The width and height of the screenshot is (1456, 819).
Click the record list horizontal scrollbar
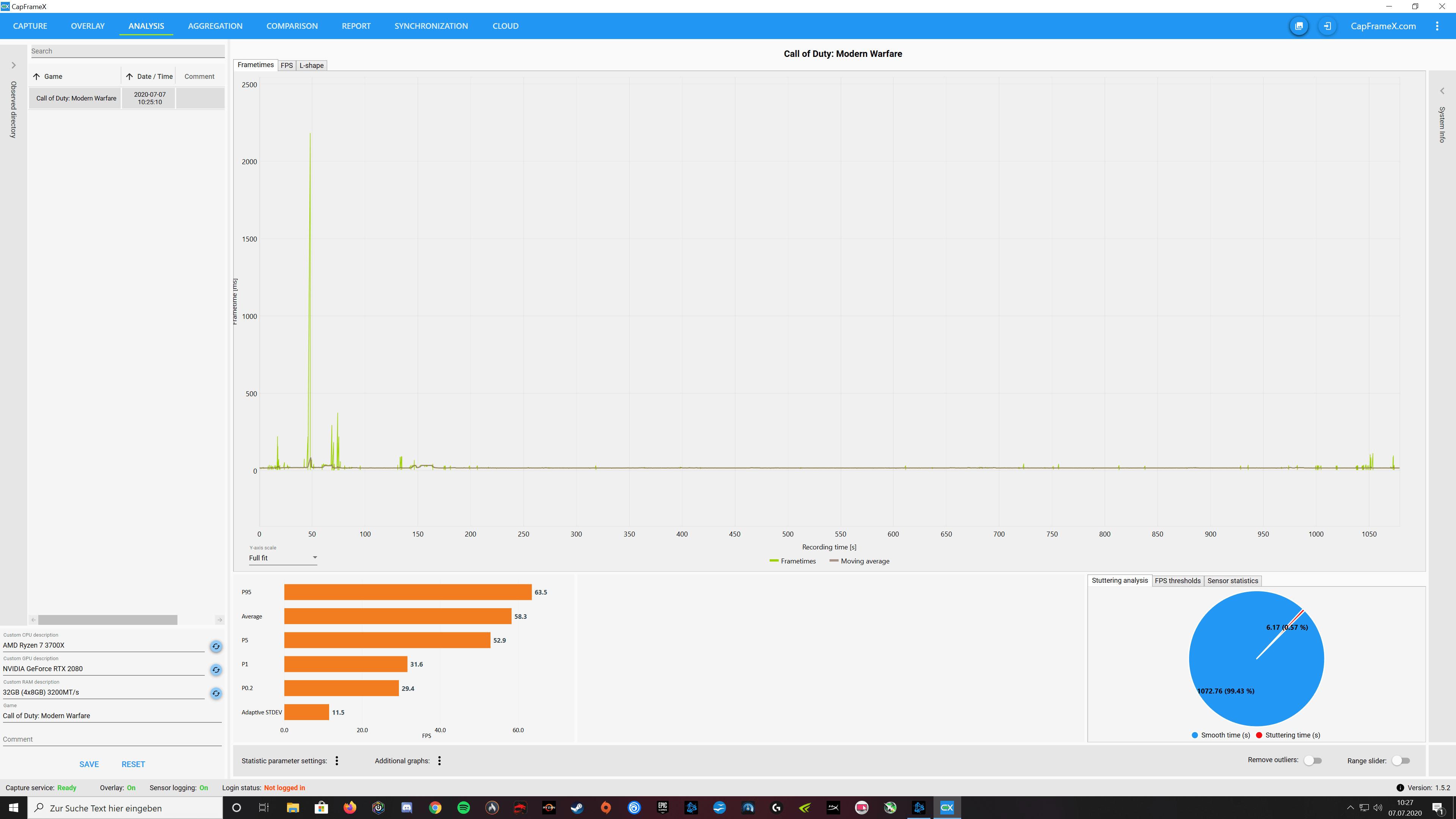[107, 620]
